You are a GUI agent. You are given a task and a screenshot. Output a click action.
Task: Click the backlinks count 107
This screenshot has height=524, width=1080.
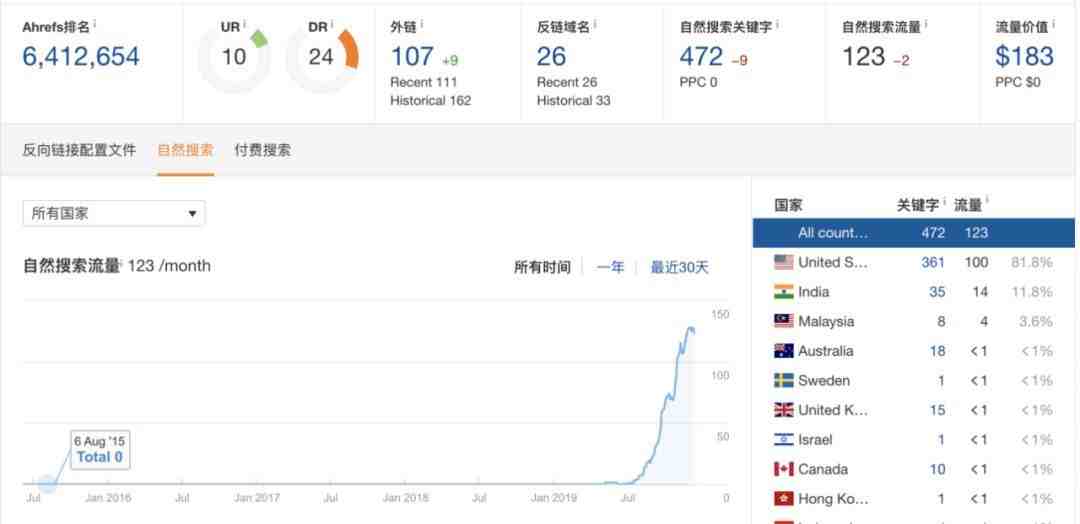[x=412, y=56]
